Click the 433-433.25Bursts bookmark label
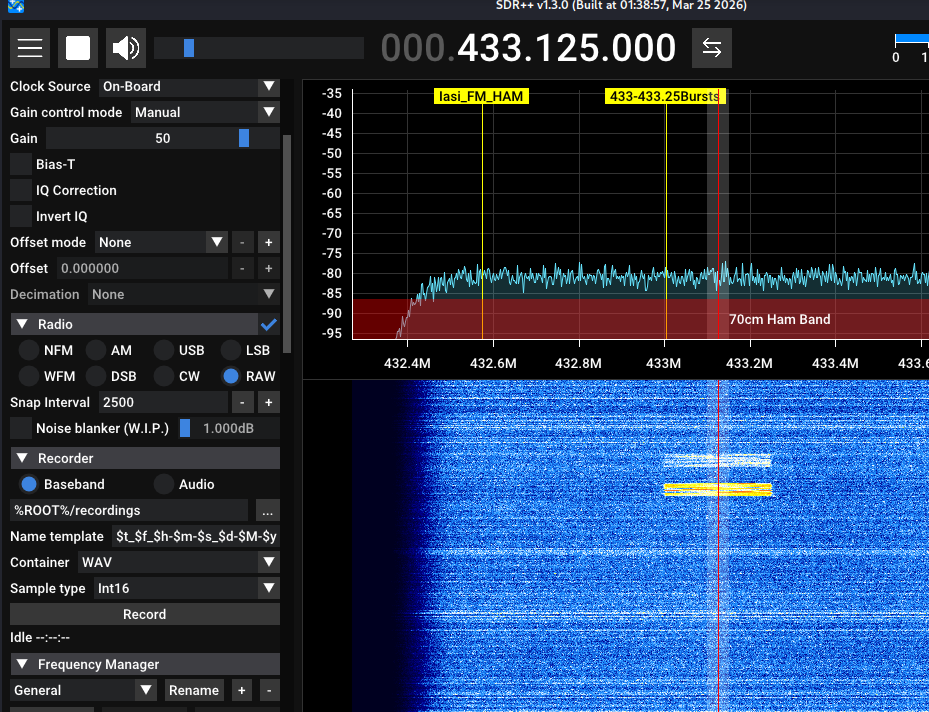The height and width of the screenshot is (712, 929). tap(665, 97)
